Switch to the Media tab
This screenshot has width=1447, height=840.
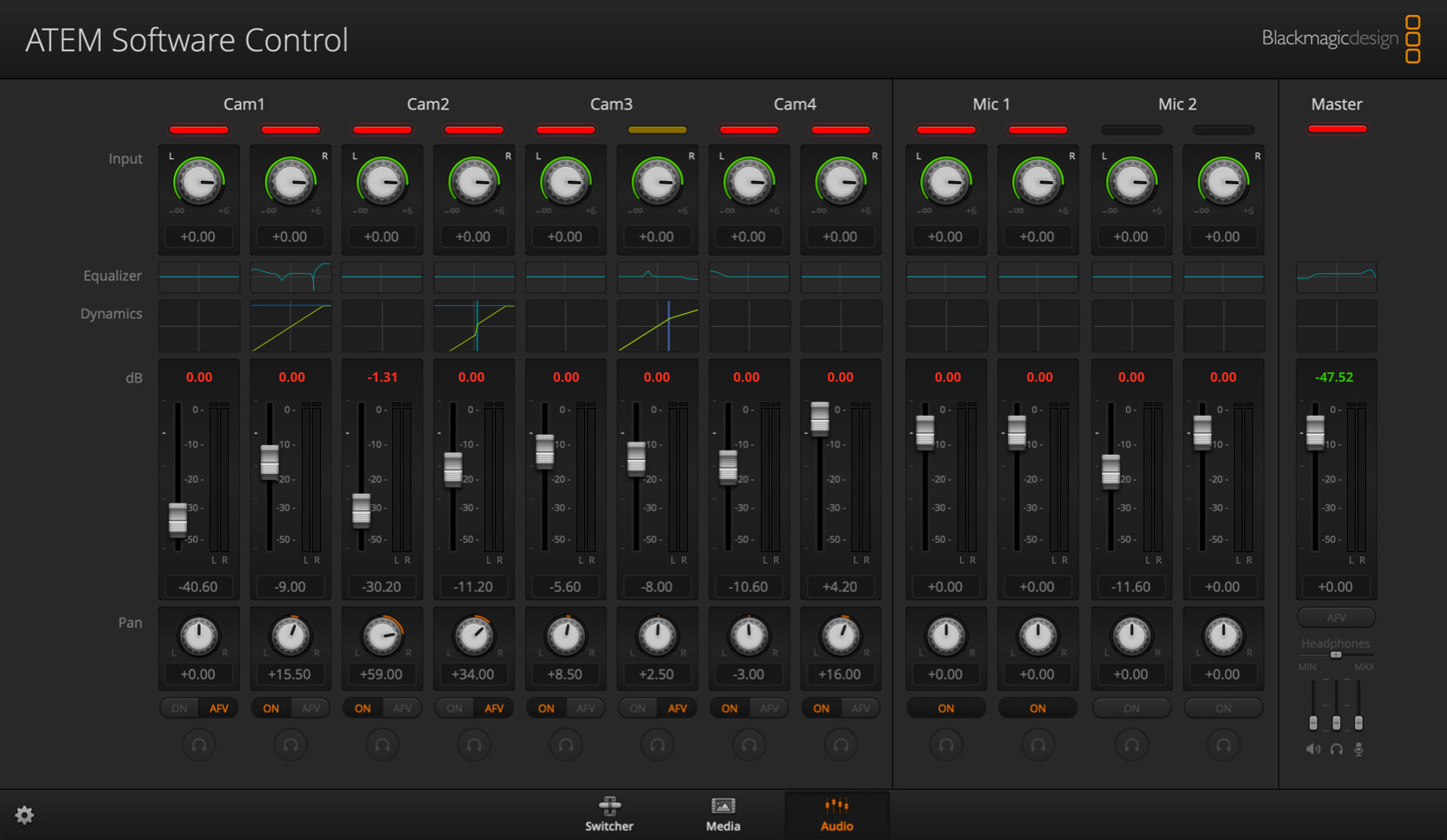723,814
